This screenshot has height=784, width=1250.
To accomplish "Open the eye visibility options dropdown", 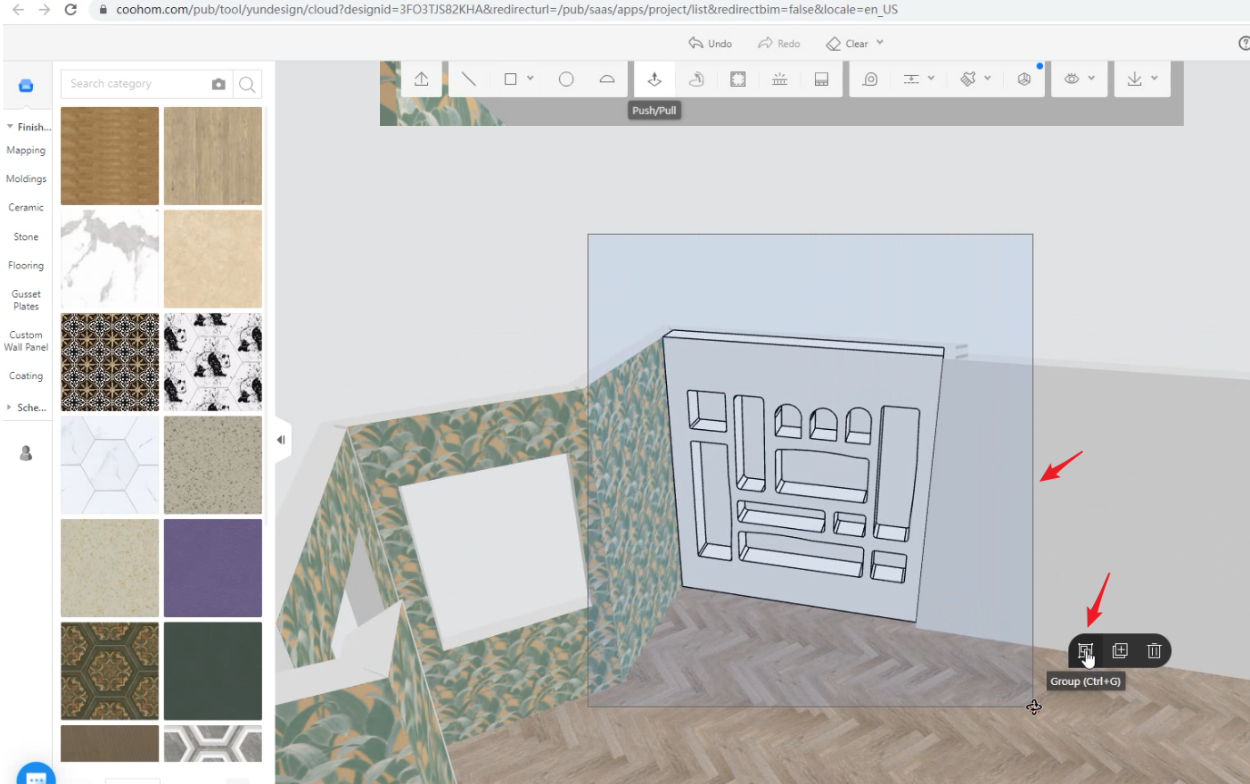I will point(1091,79).
